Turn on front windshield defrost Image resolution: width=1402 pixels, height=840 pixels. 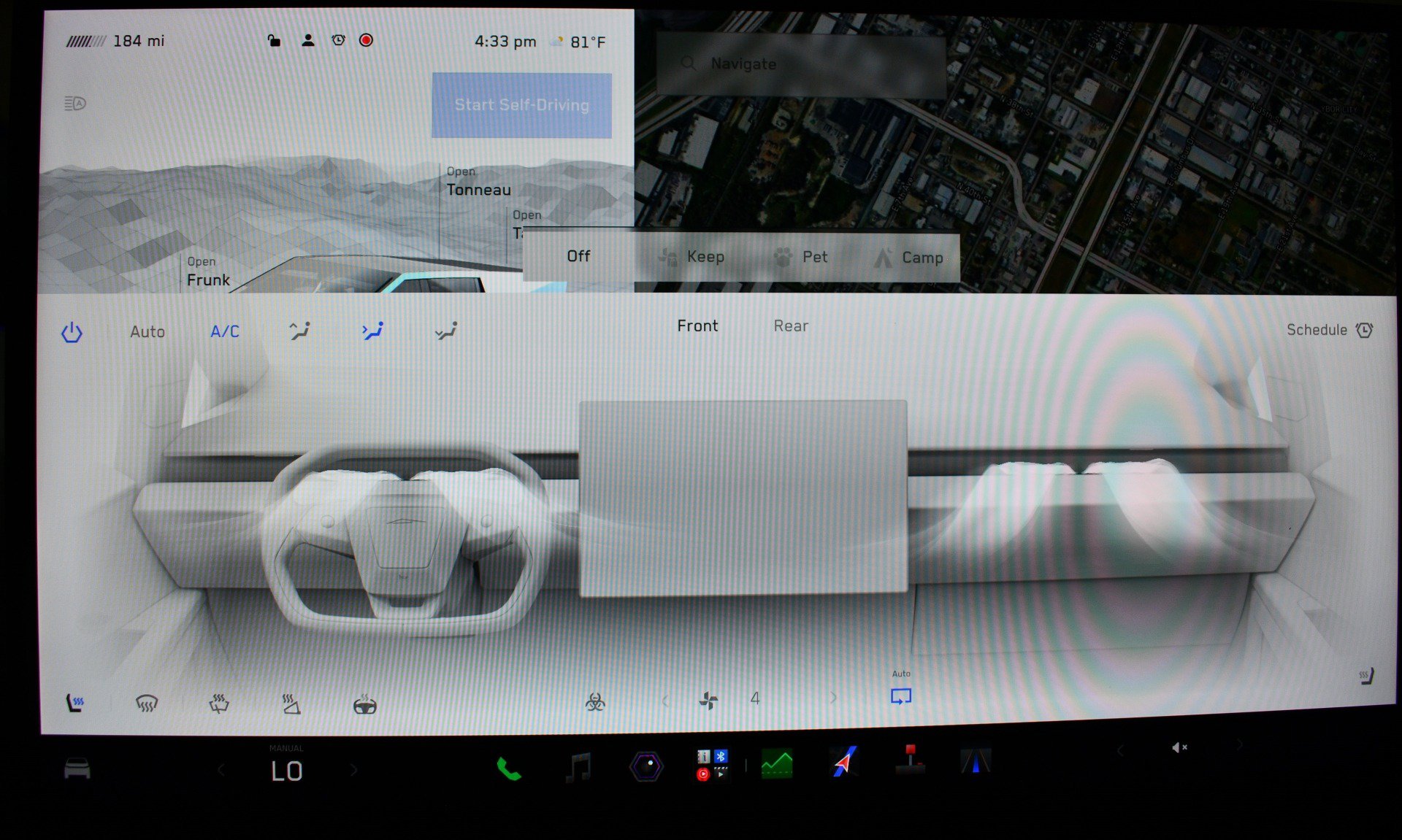click(x=147, y=704)
